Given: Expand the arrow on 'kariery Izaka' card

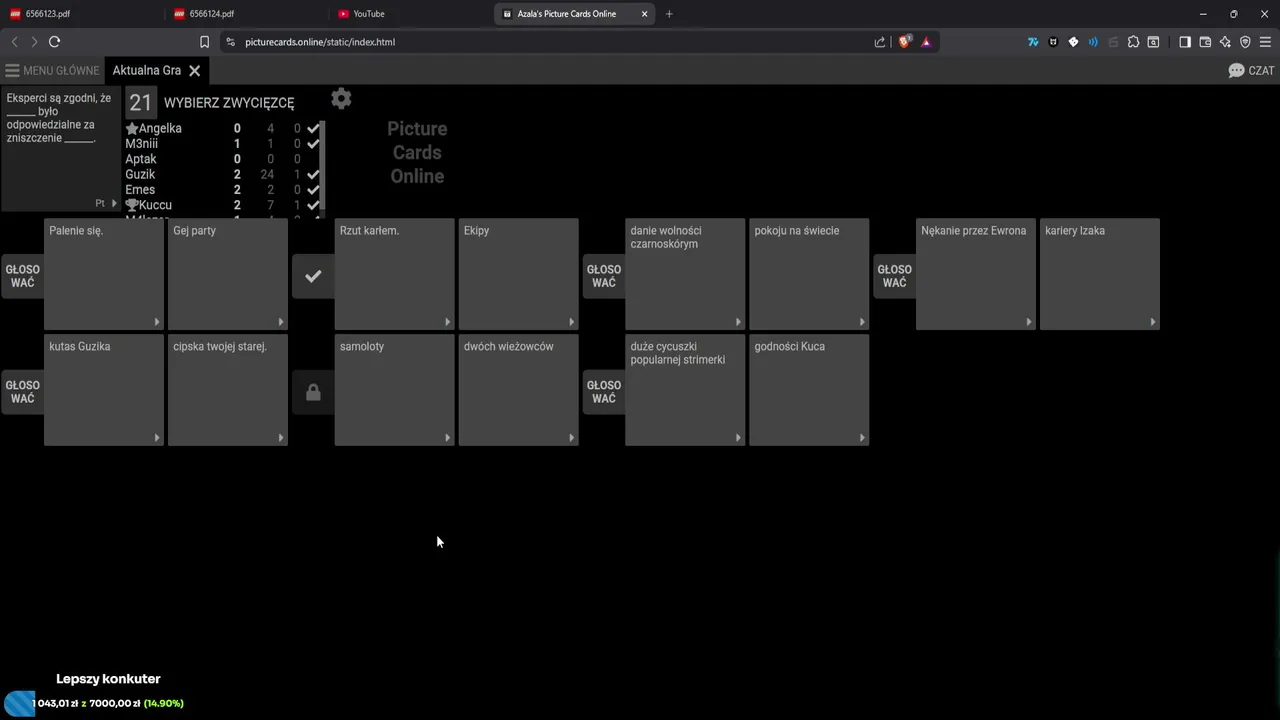Looking at the screenshot, I should [1153, 322].
